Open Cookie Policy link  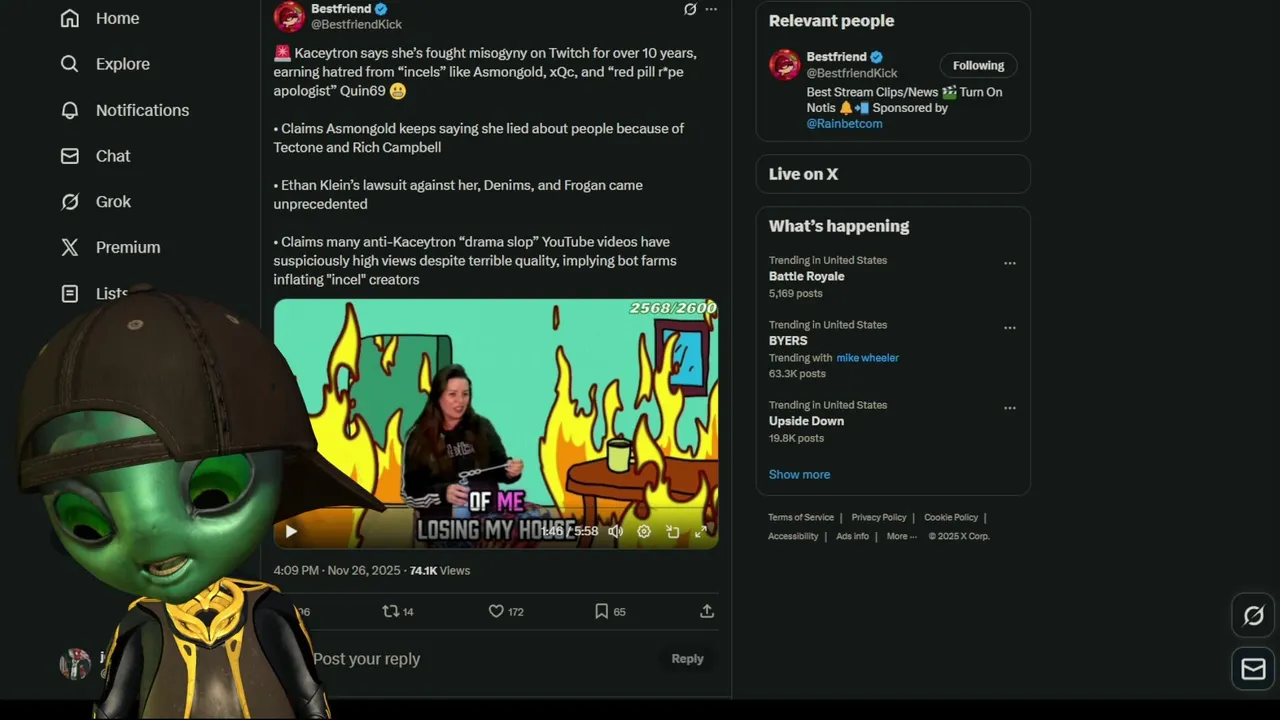tap(951, 518)
